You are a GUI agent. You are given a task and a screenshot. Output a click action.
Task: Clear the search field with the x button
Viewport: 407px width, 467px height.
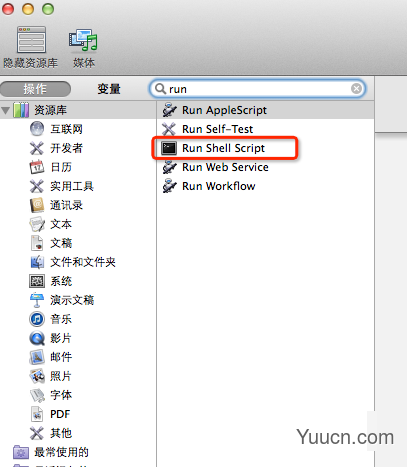click(x=356, y=89)
